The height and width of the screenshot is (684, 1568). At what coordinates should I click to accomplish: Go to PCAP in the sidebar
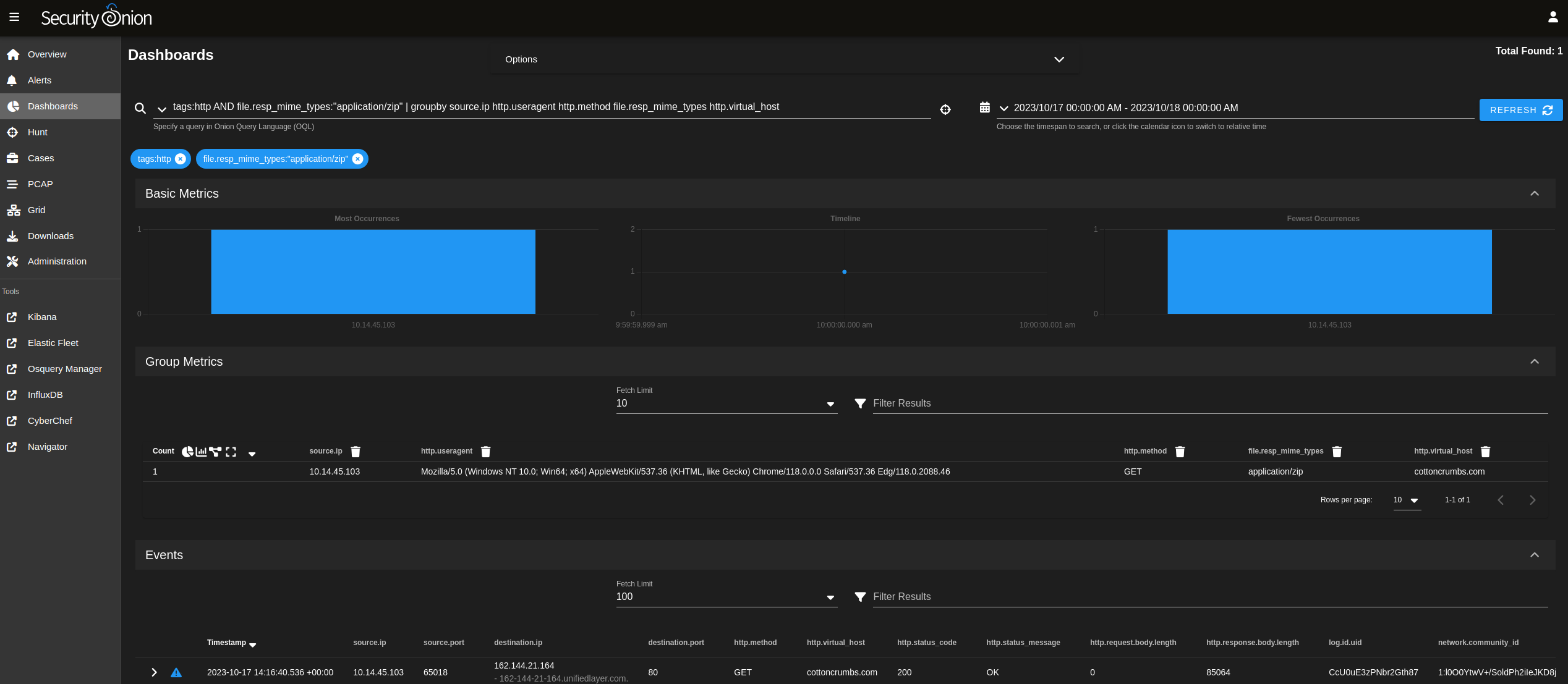[40, 184]
